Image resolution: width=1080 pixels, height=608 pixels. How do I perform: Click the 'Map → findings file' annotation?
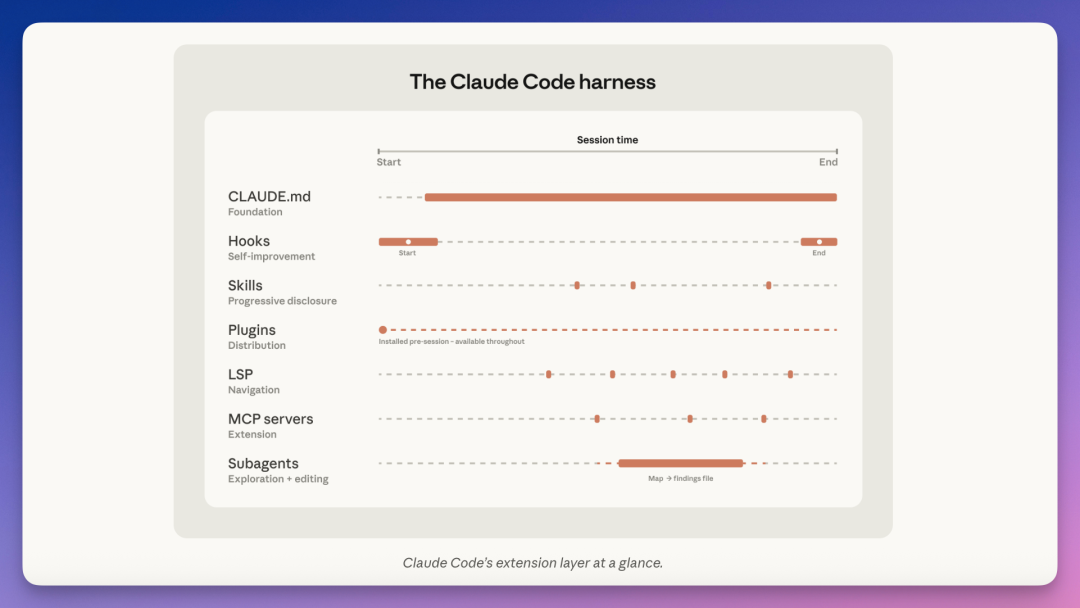tap(681, 479)
